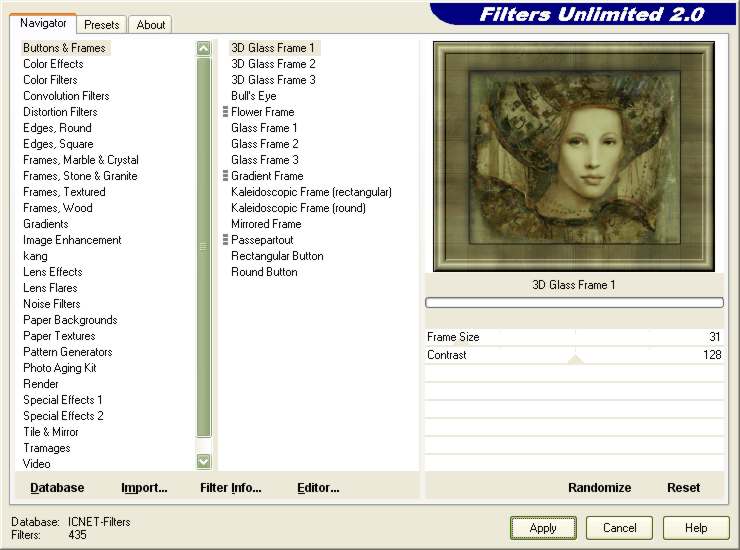This screenshot has height=550, width=740.
Task: Open Filter Info...
Action: (231, 488)
